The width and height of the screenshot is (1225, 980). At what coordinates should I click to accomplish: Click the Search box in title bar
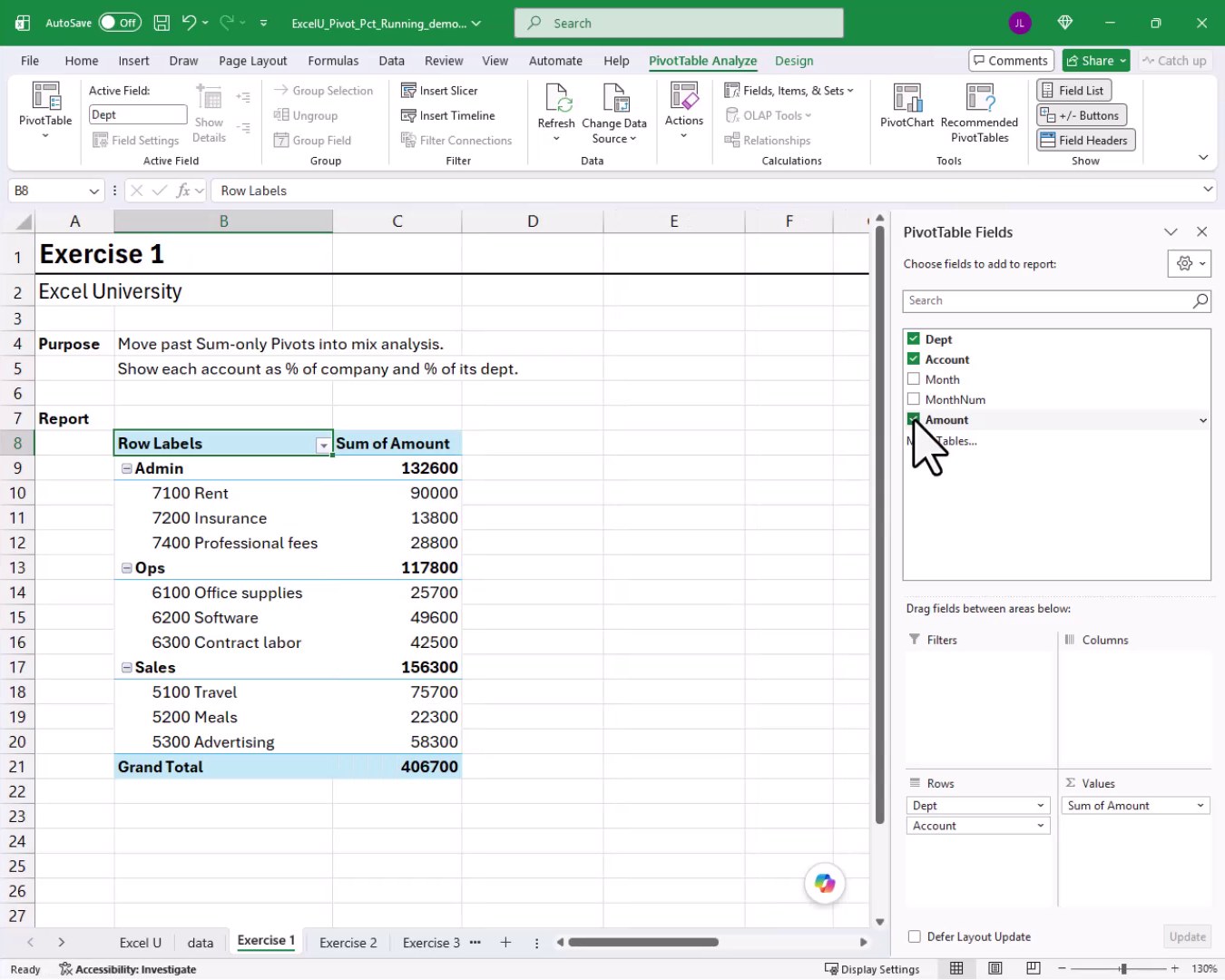(679, 23)
